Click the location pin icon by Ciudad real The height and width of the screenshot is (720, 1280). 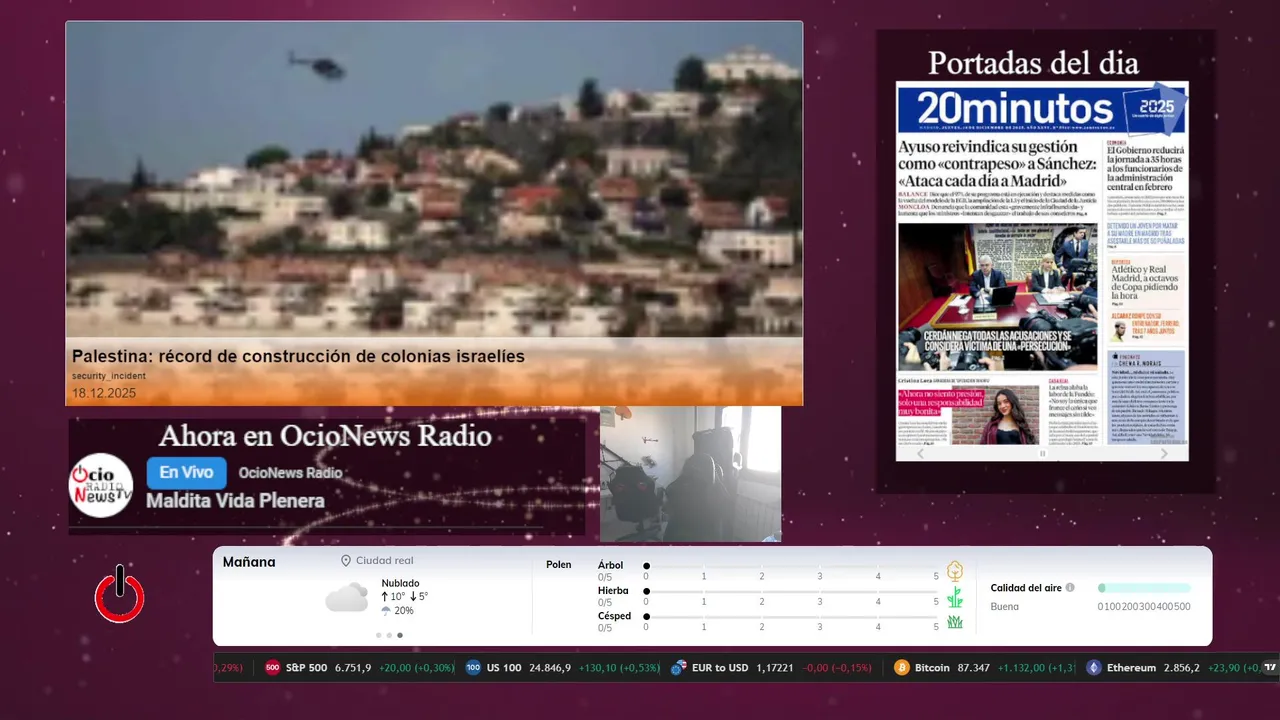tap(346, 561)
